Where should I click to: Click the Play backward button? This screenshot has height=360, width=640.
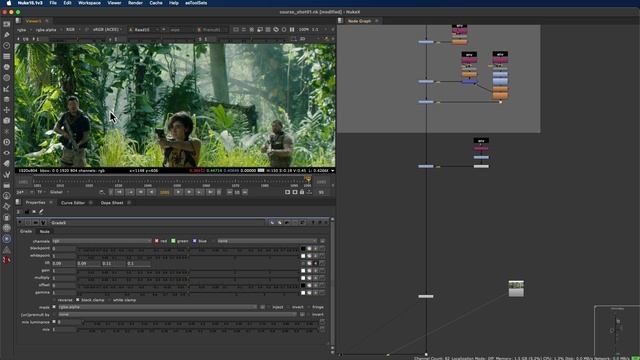(151, 192)
